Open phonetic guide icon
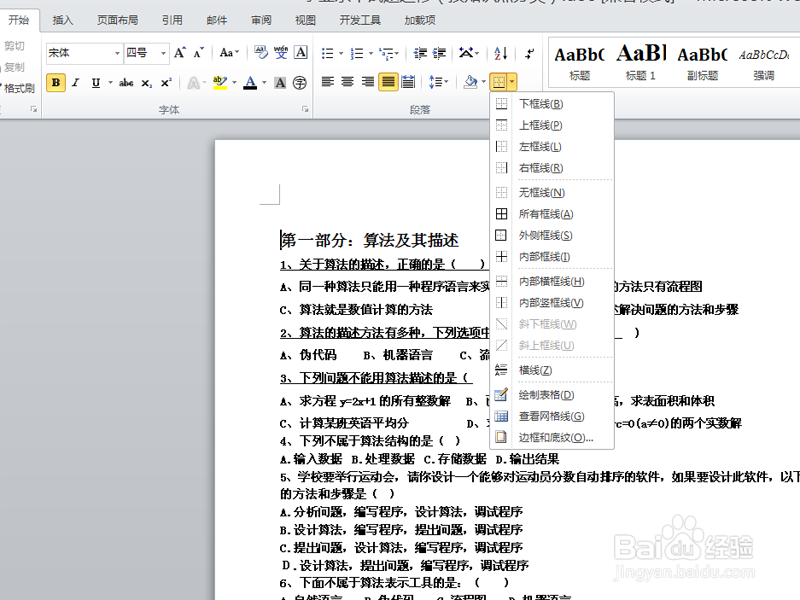The width and height of the screenshot is (800, 600). pyautogui.click(x=281, y=53)
